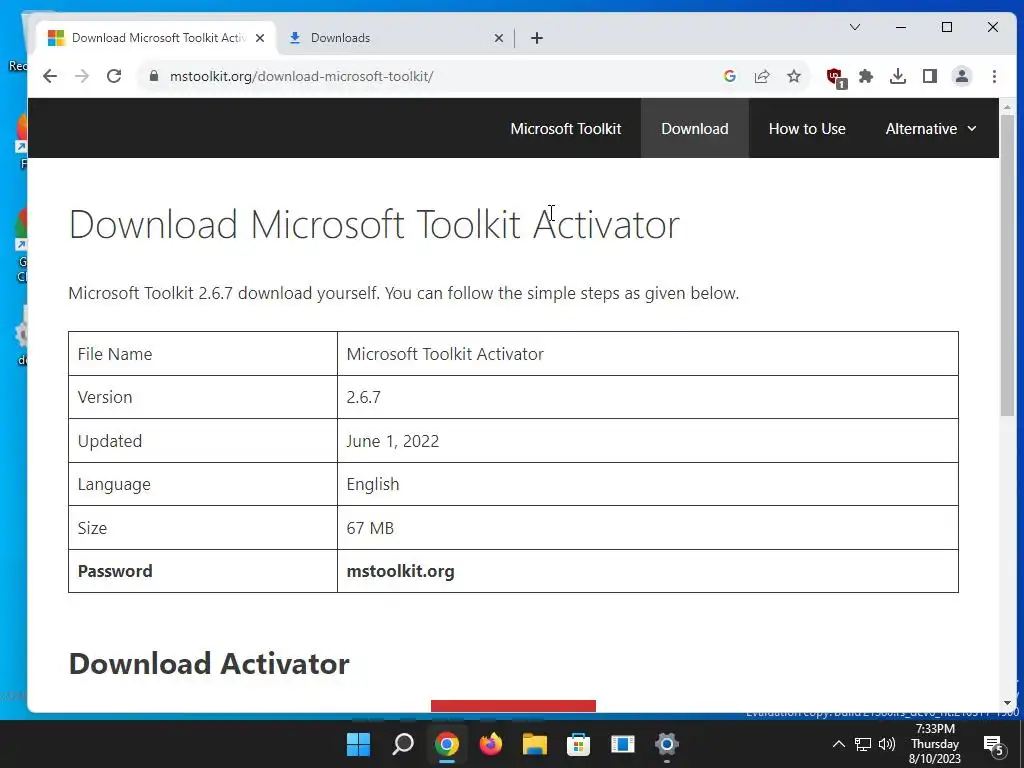Click the Chrome taskbar icon
This screenshot has height=768, width=1024.
click(x=447, y=744)
